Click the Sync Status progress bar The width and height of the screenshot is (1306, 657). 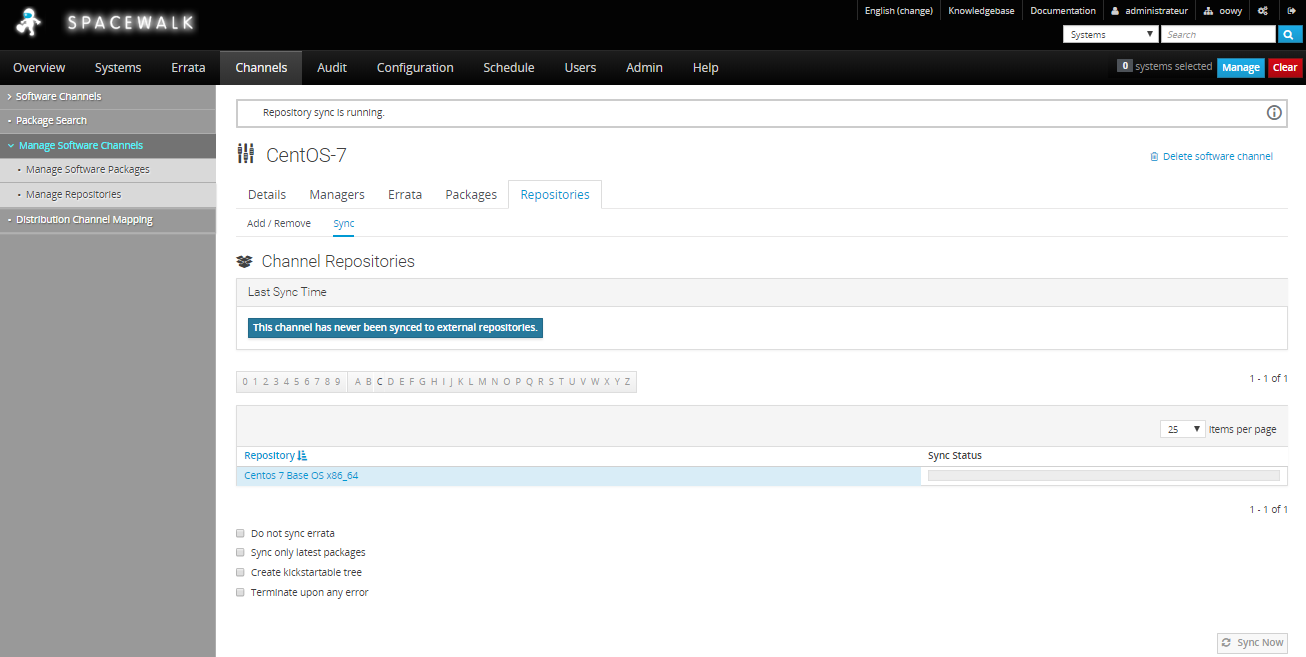tap(1103, 476)
